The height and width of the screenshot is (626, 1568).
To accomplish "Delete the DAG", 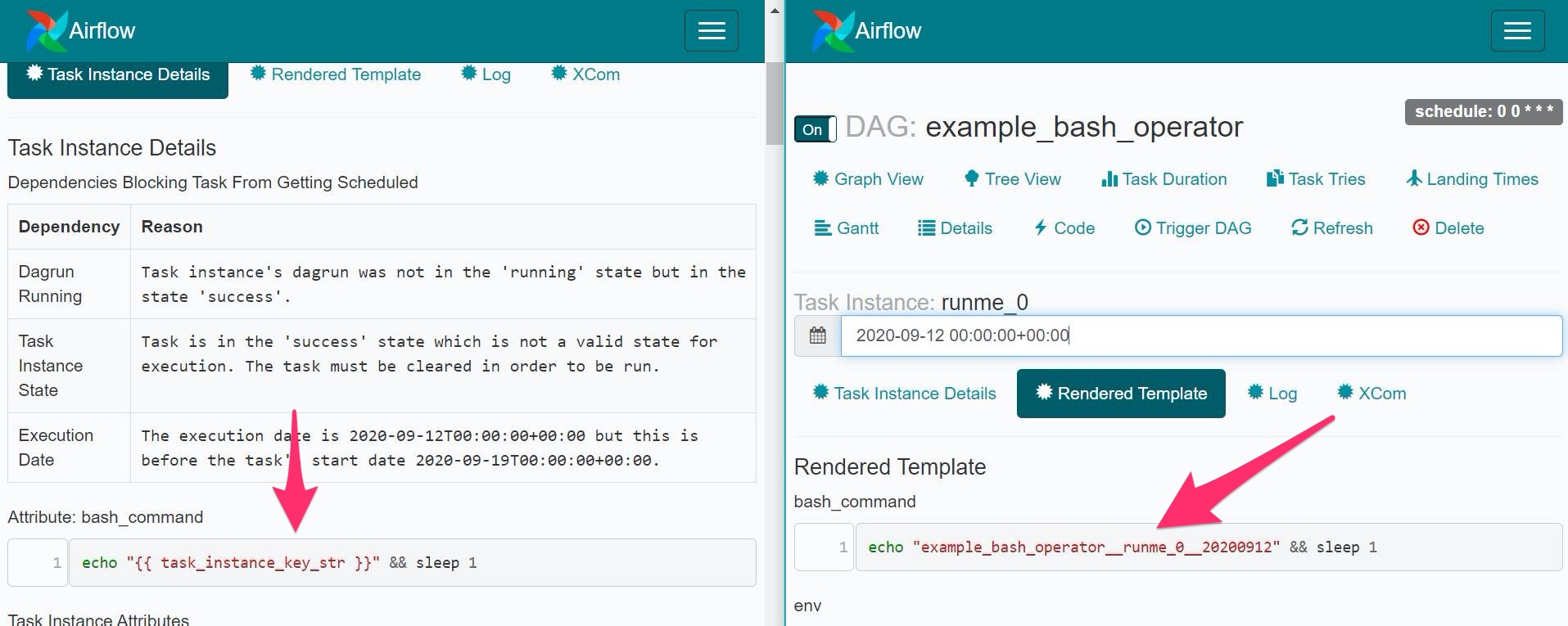I will pos(1448,228).
